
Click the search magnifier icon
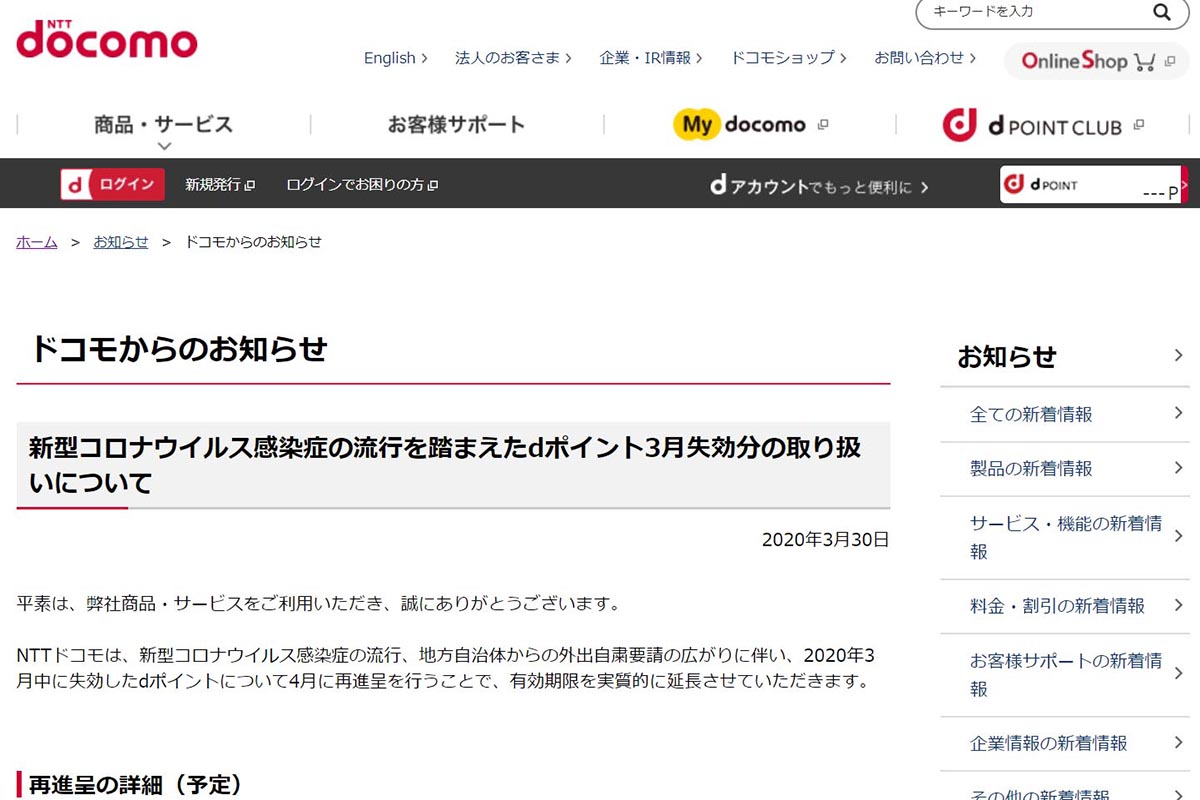pos(1161,12)
